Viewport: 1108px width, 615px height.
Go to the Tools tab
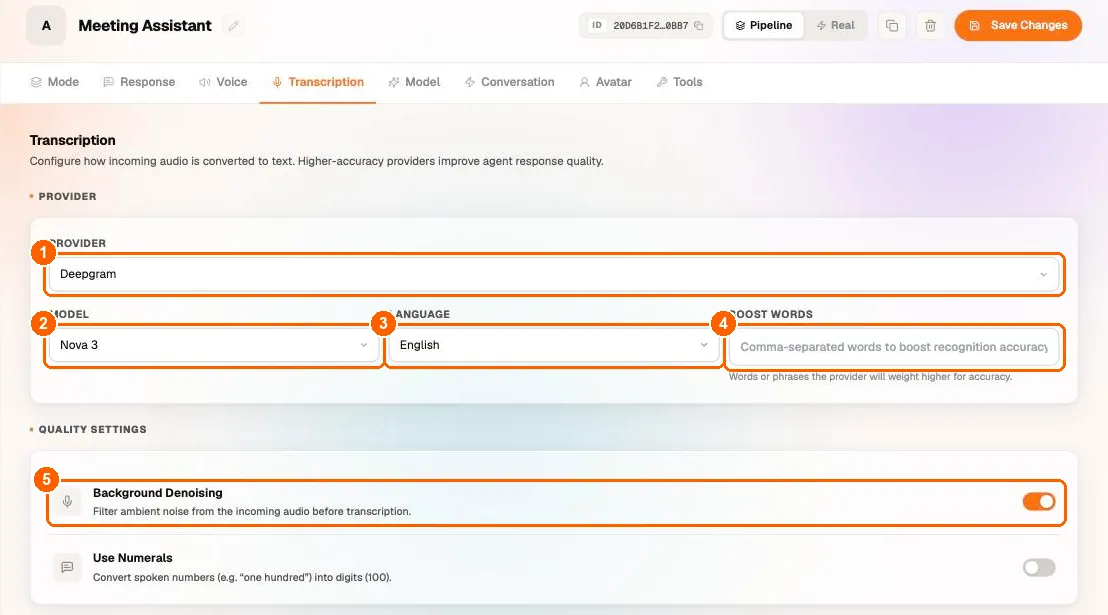click(680, 82)
